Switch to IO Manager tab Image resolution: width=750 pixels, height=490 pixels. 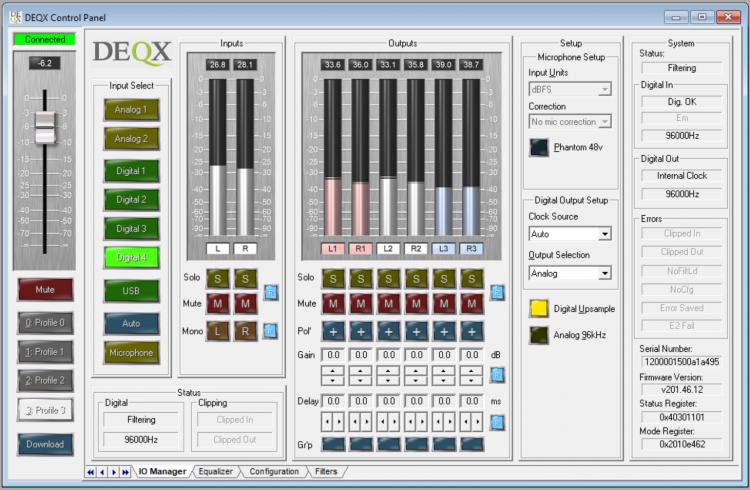click(x=162, y=471)
